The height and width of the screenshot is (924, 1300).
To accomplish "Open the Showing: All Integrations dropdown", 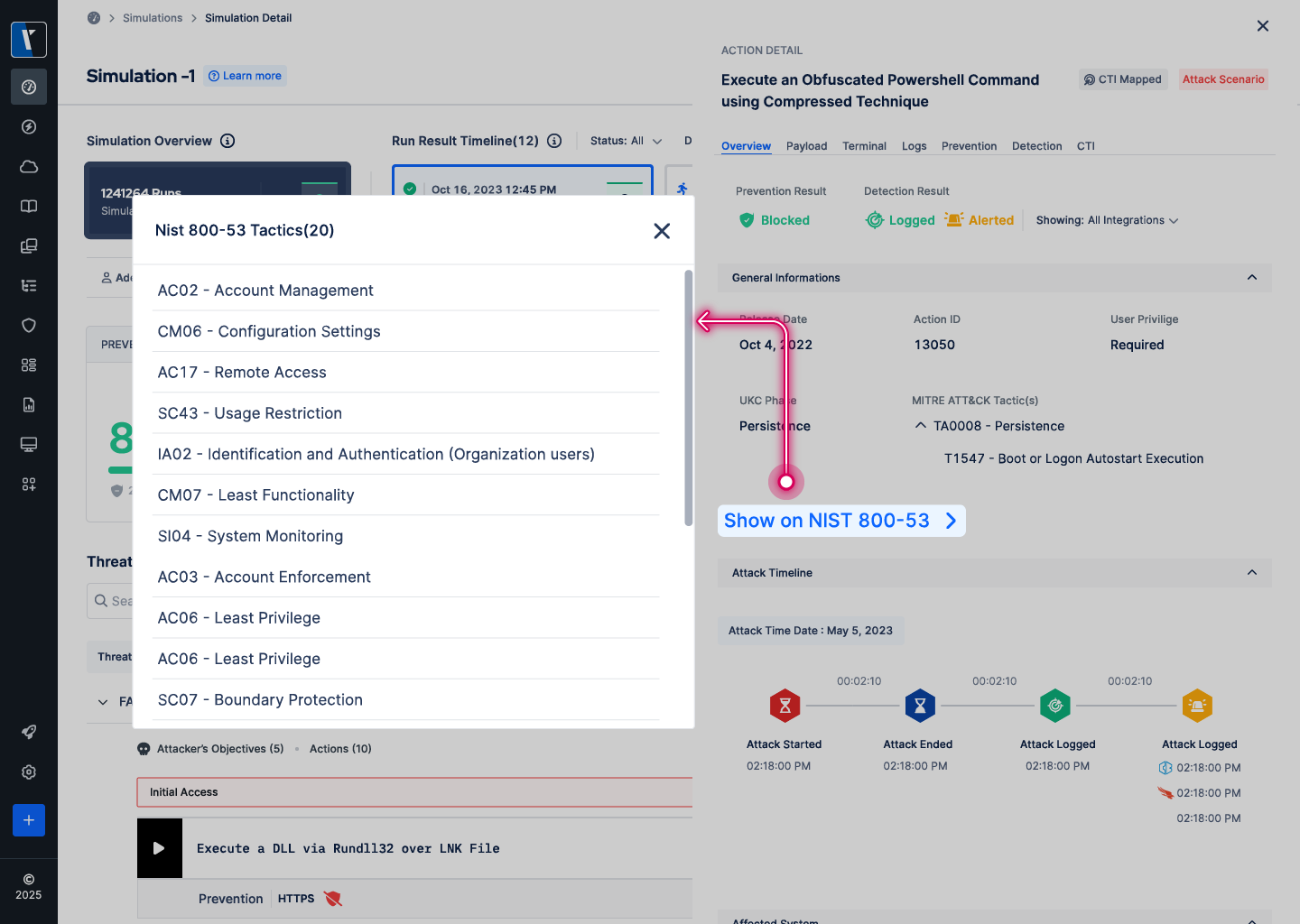I will [x=1107, y=220].
